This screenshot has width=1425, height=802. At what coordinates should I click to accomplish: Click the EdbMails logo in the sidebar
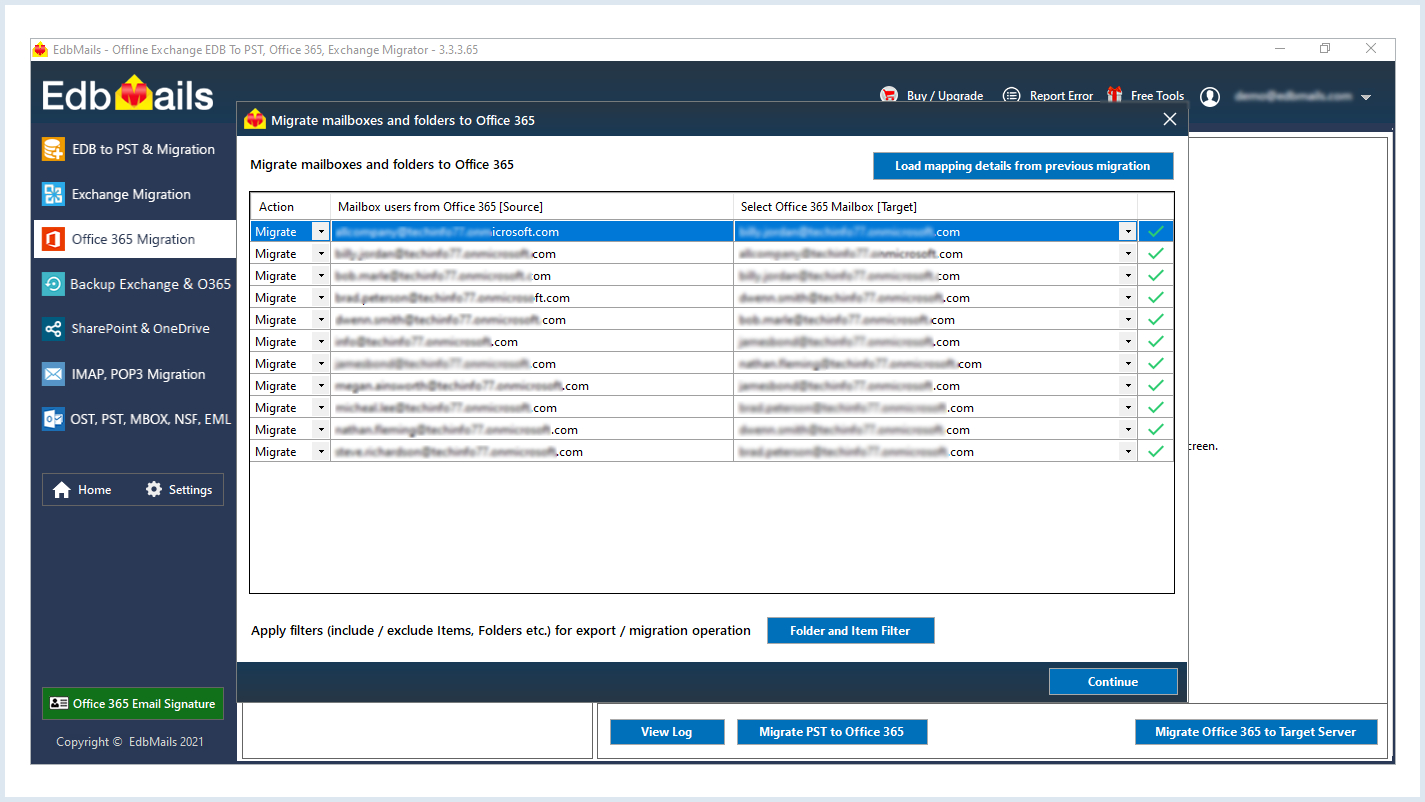[x=128, y=94]
